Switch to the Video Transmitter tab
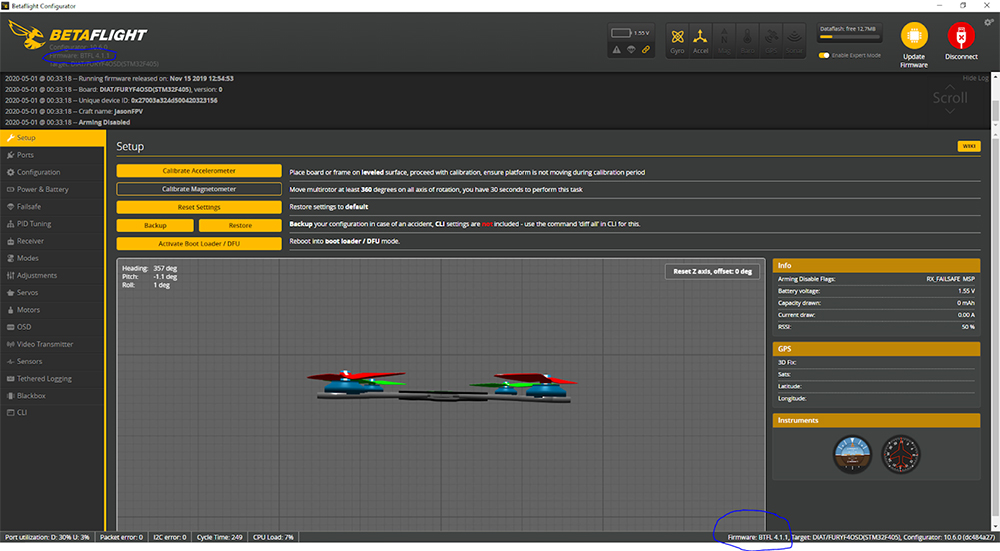Image resolution: width=1000 pixels, height=551 pixels. 53,344
